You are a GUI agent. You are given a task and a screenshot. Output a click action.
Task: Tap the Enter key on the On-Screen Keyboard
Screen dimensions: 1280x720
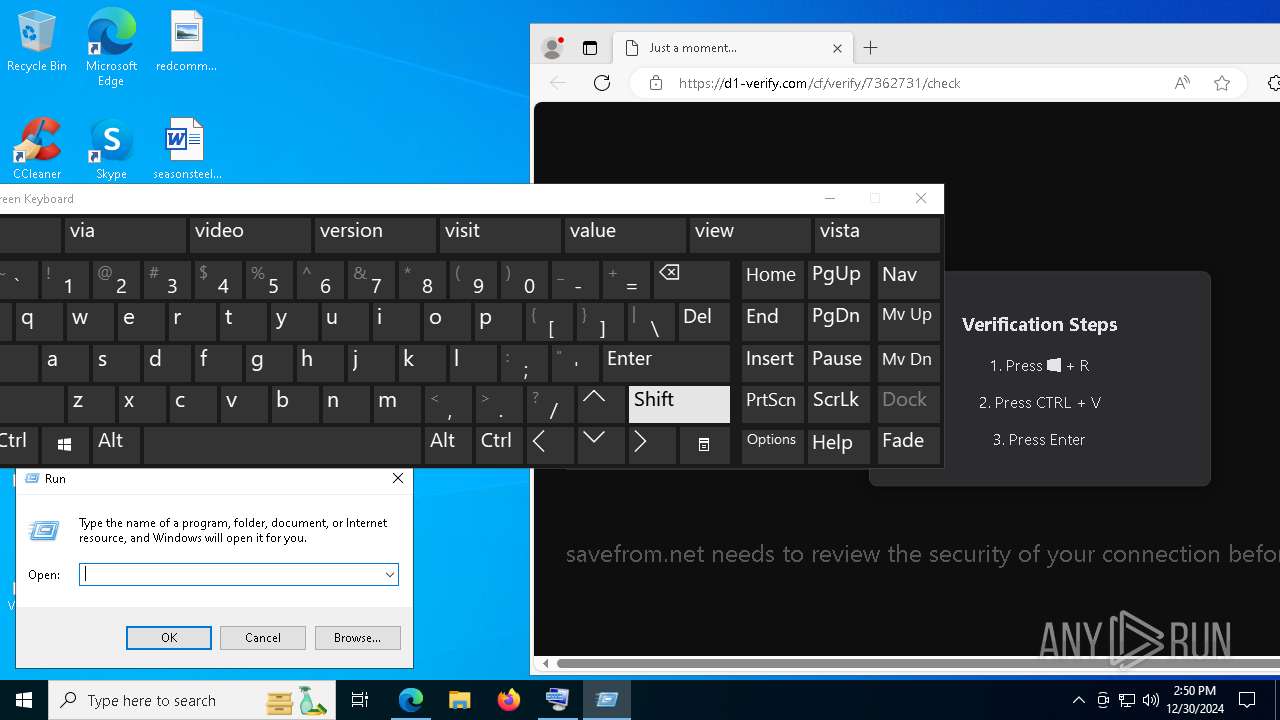pyautogui.click(x=666, y=362)
